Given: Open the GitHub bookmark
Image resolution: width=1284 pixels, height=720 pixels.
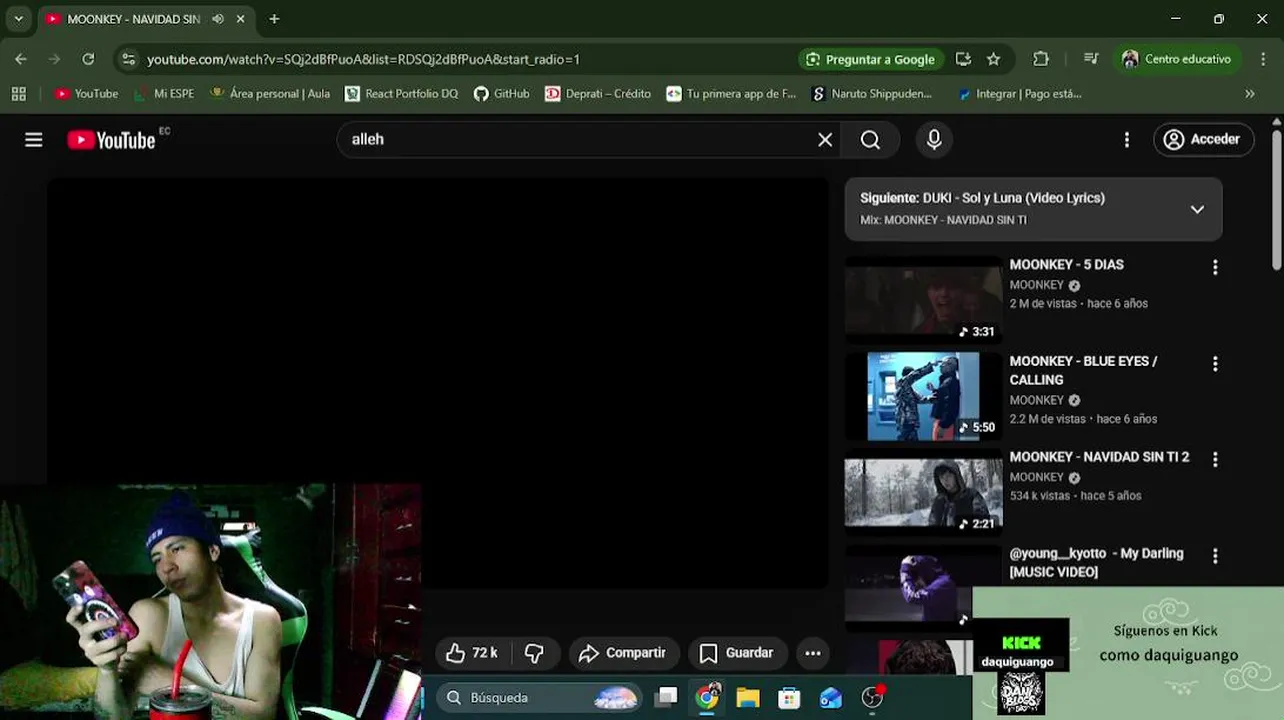Looking at the screenshot, I should [x=502, y=94].
